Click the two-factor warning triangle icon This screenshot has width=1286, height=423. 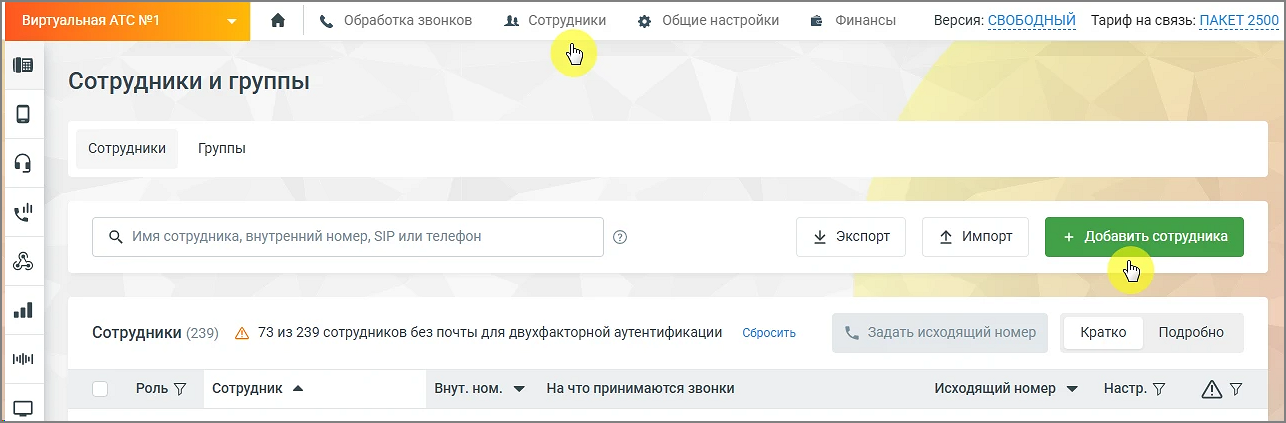point(241,333)
